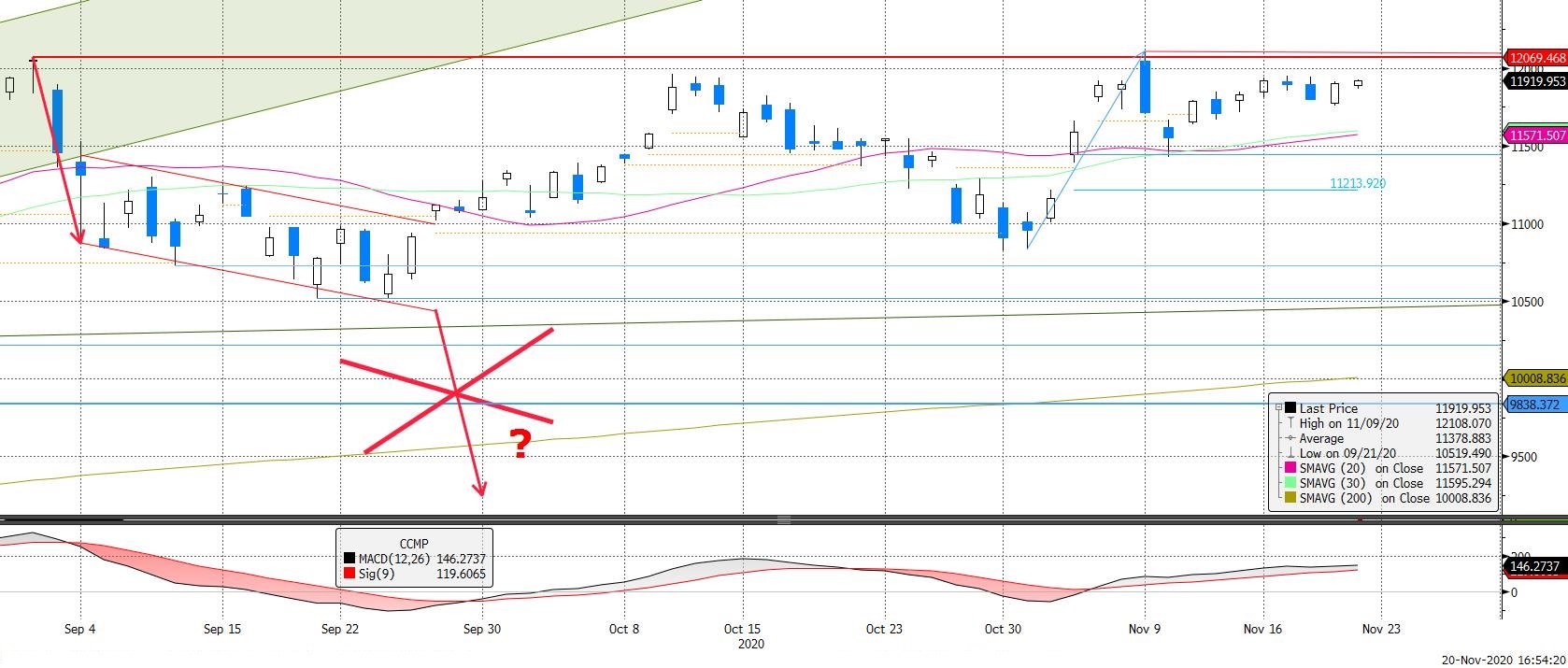Click the magenta 11571.507 axis tag
The width and height of the screenshot is (1568, 668).
point(1535,135)
